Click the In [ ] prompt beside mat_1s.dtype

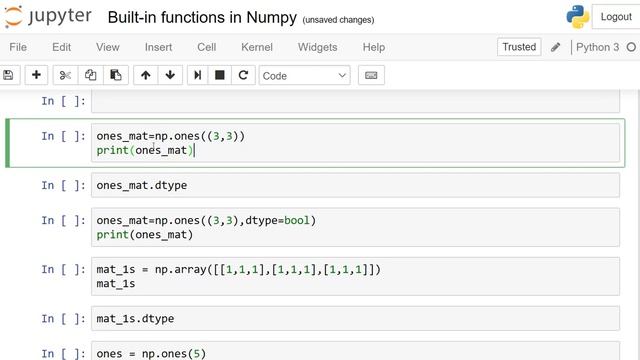click(x=63, y=318)
